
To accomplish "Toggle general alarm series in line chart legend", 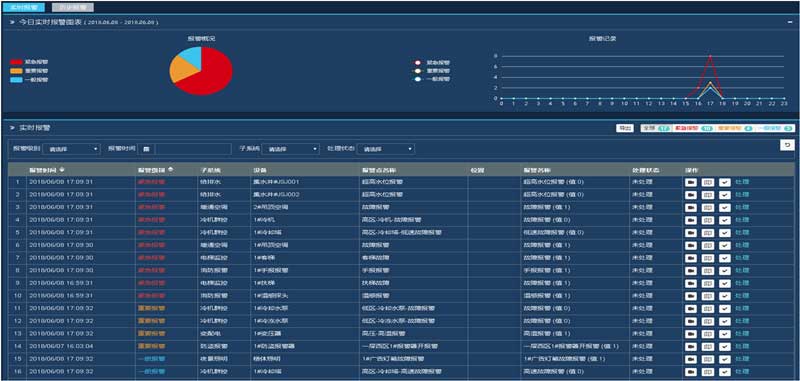I will pyautogui.click(x=432, y=79).
